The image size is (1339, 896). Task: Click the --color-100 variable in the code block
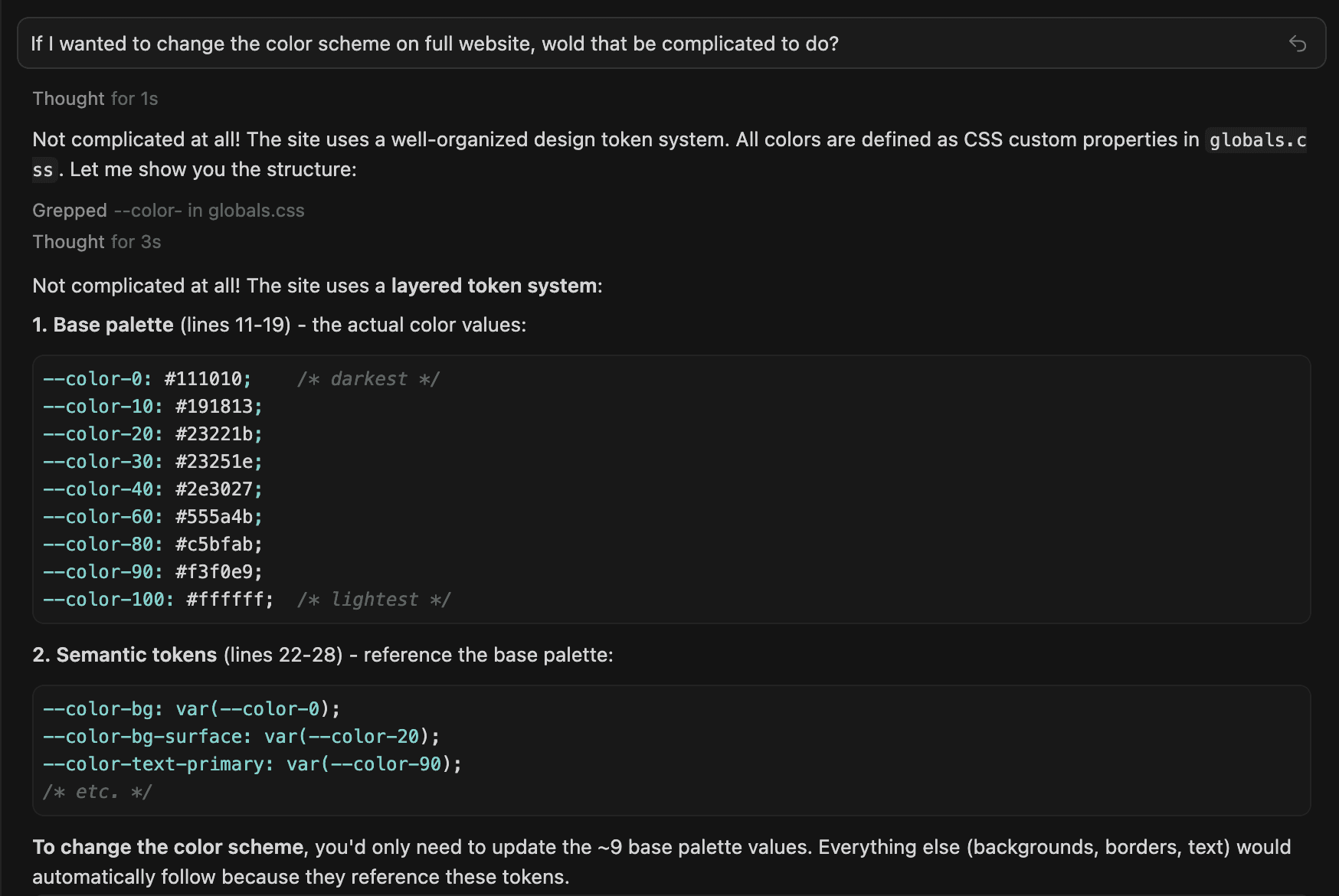coord(108,600)
